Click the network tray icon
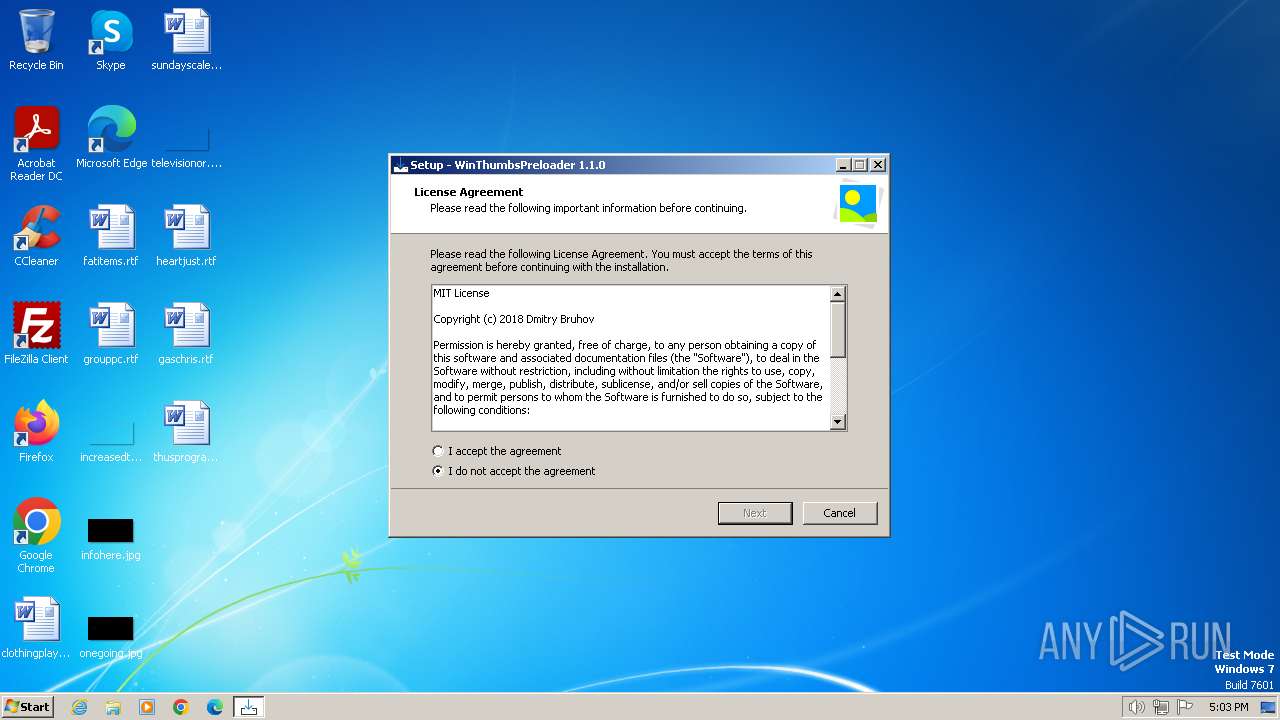The image size is (1280, 720). [x=1161, y=707]
